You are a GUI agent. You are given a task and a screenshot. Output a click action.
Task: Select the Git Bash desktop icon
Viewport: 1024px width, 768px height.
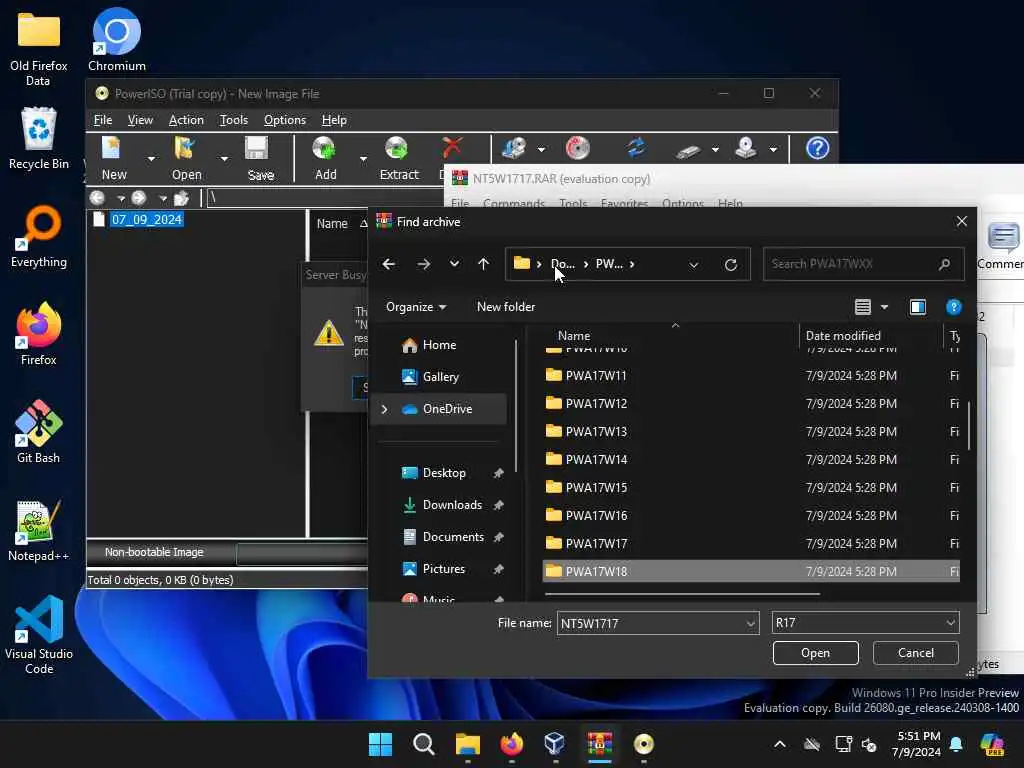pos(39,432)
